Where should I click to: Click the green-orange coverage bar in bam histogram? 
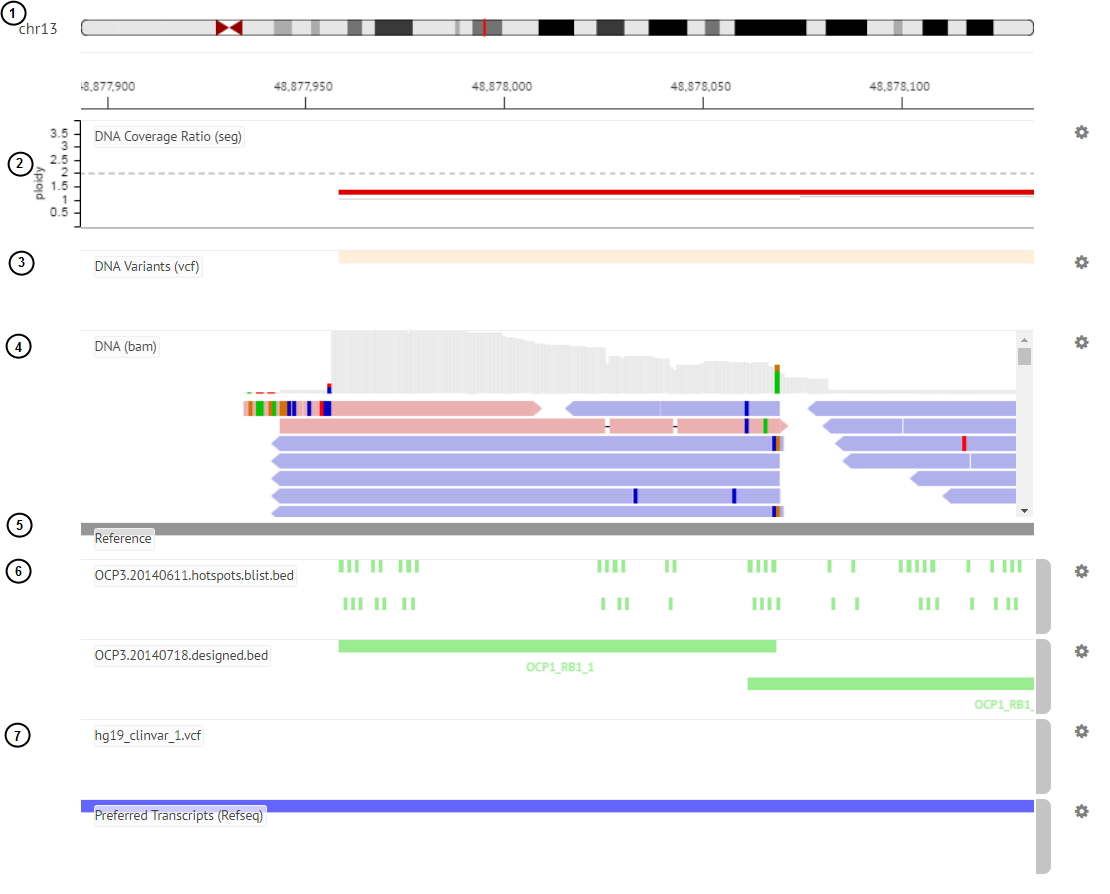(777, 380)
